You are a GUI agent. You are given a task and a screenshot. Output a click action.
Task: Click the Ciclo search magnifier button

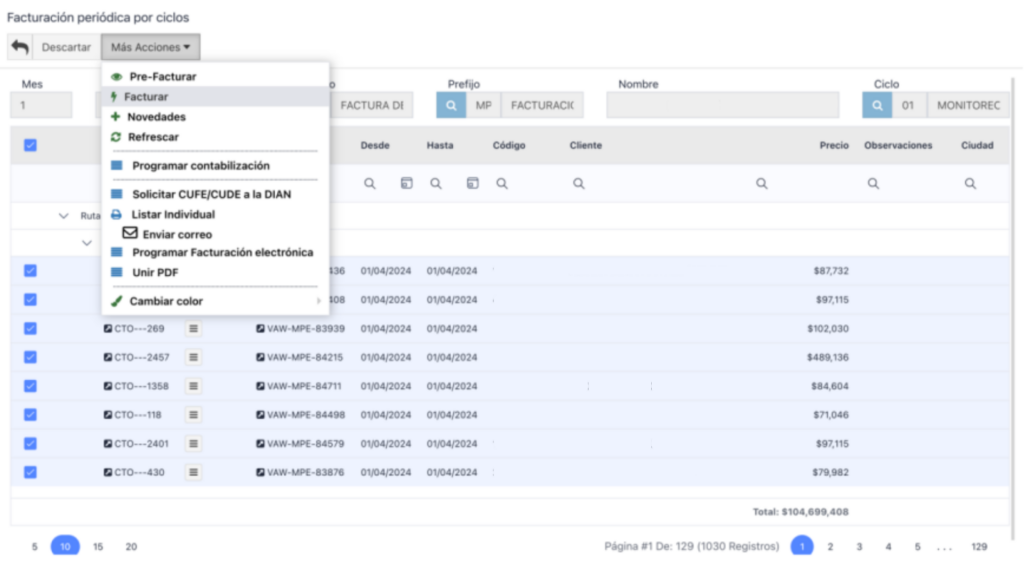(x=878, y=105)
